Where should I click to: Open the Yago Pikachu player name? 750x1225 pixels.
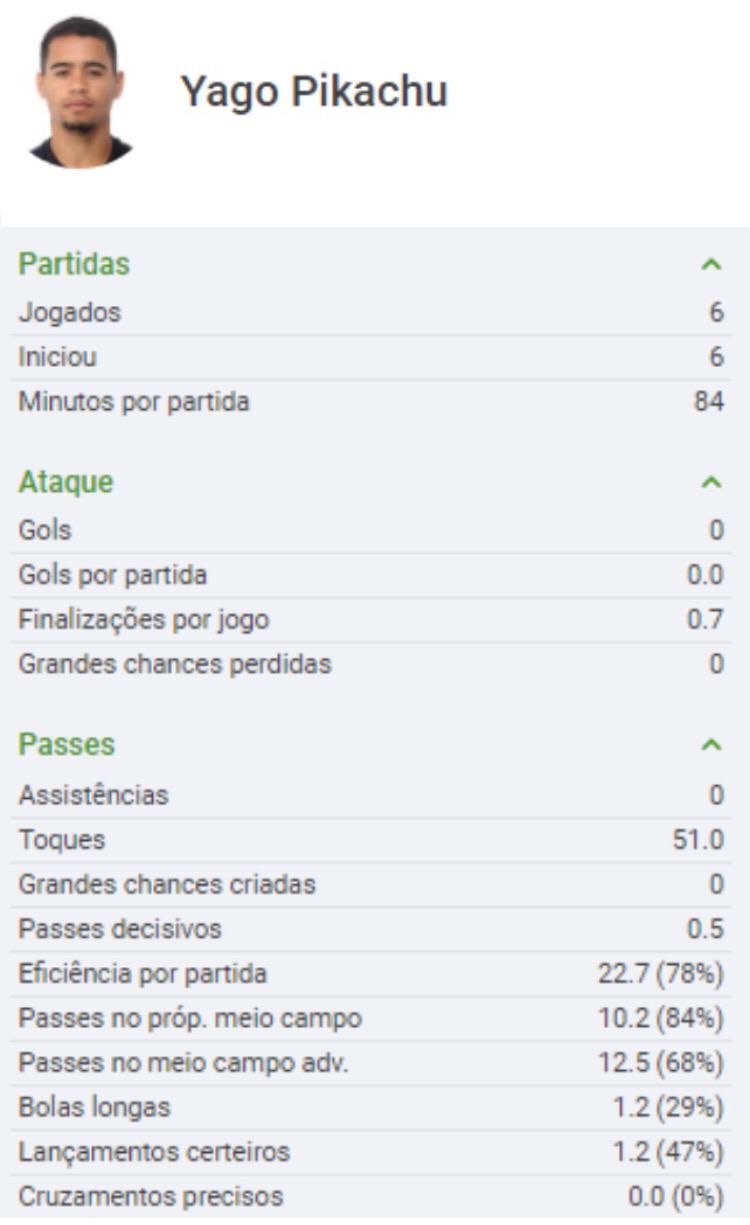(x=313, y=92)
